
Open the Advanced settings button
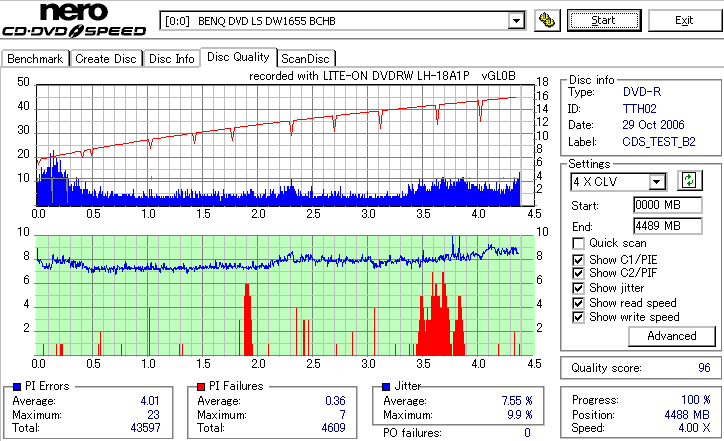click(672, 336)
